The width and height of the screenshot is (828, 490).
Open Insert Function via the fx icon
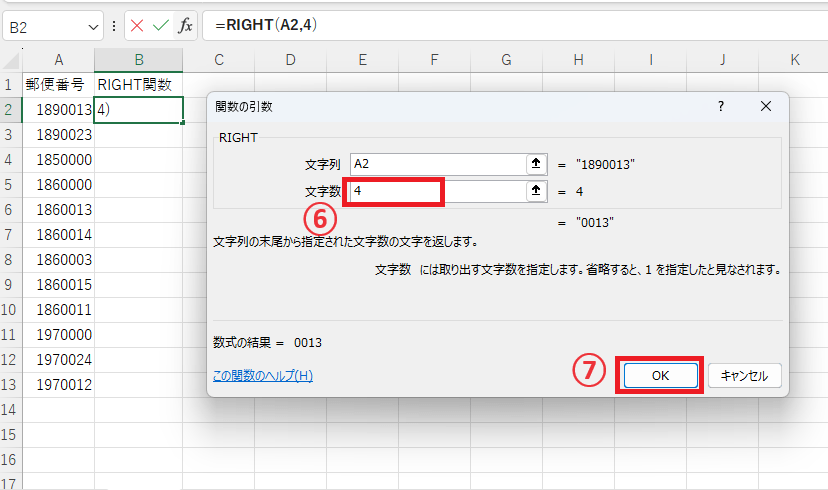185,25
